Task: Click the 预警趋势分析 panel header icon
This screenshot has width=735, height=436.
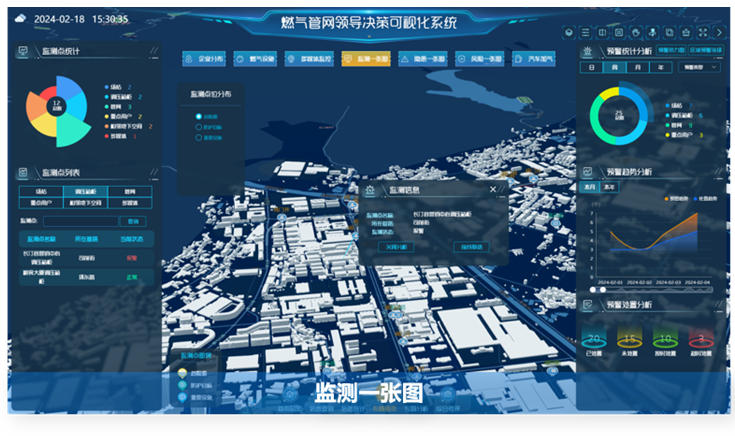Action: tap(587, 172)
